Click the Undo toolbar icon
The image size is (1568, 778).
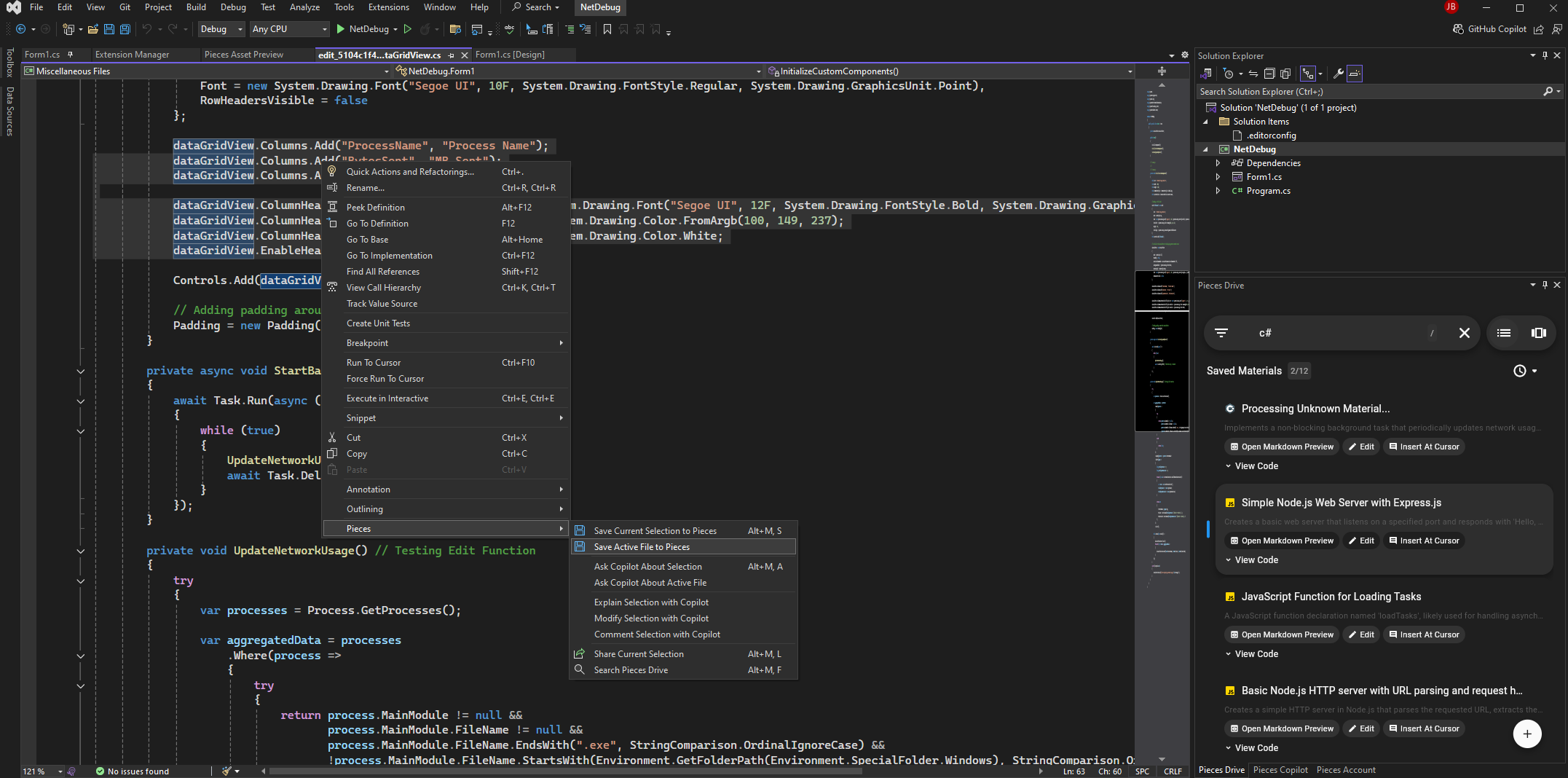pyautogui.click(x=146, y=29)
